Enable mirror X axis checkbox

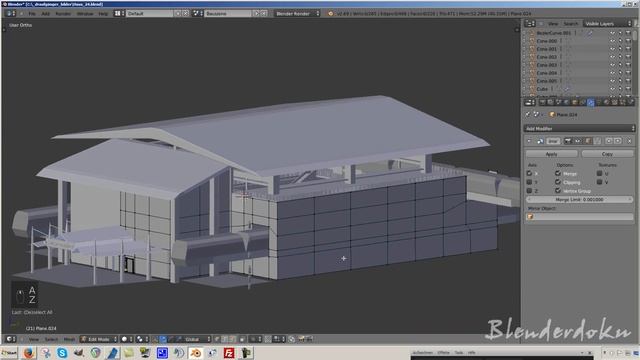pyautogui.click(x=529, y=173)
